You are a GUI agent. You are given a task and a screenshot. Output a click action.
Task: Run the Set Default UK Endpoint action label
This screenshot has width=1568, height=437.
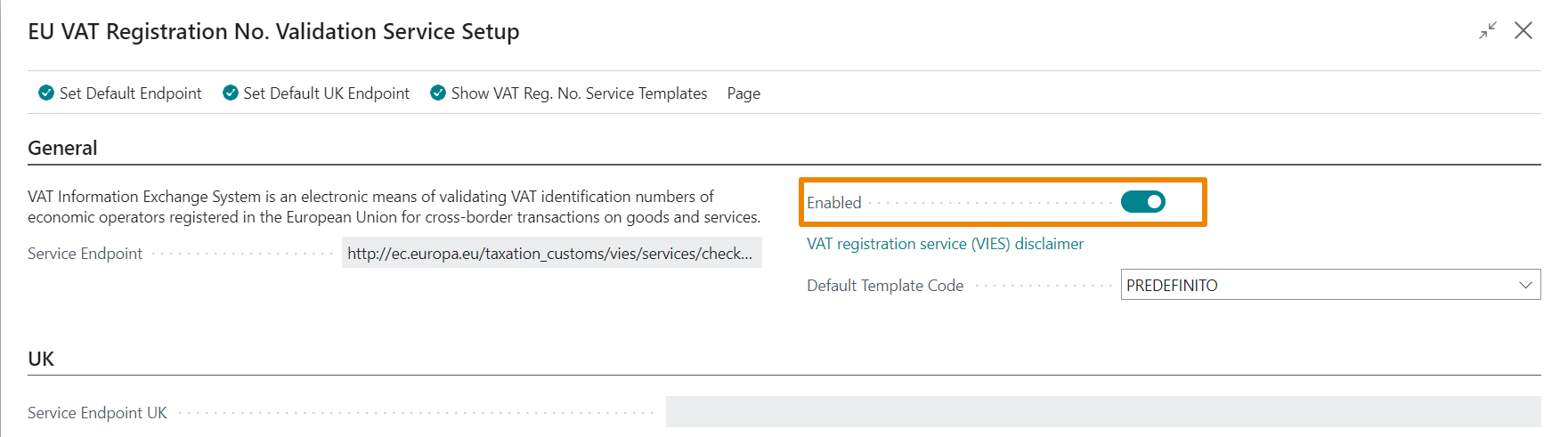pyautogui.click(x=326, y=93)
